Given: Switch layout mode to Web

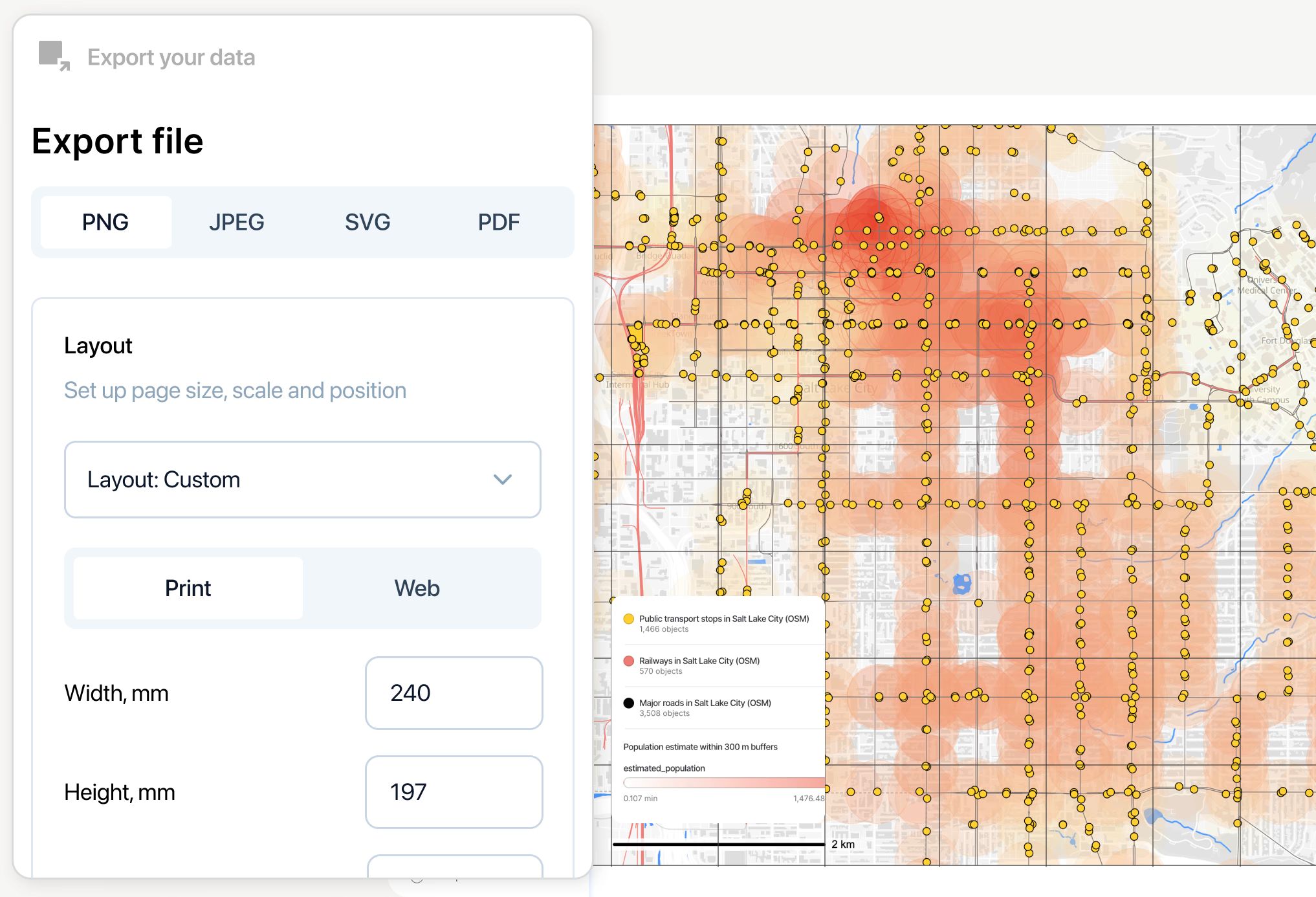Looking at the screenshot, I should coord(417,588).
